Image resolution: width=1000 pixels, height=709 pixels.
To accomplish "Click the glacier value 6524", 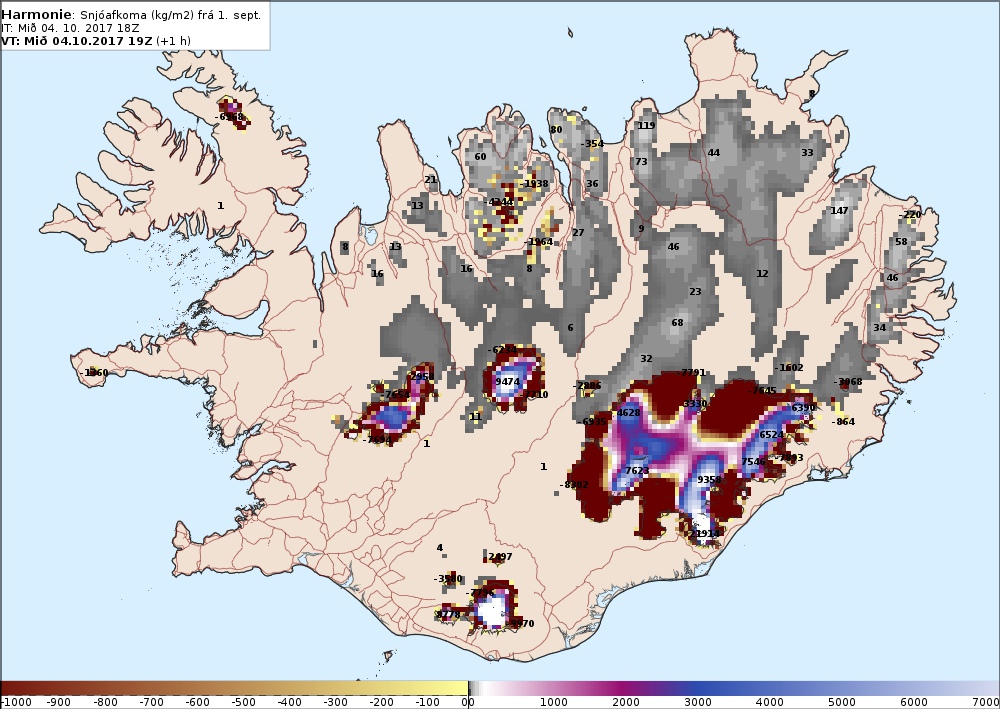I will (x=771, y=435).
